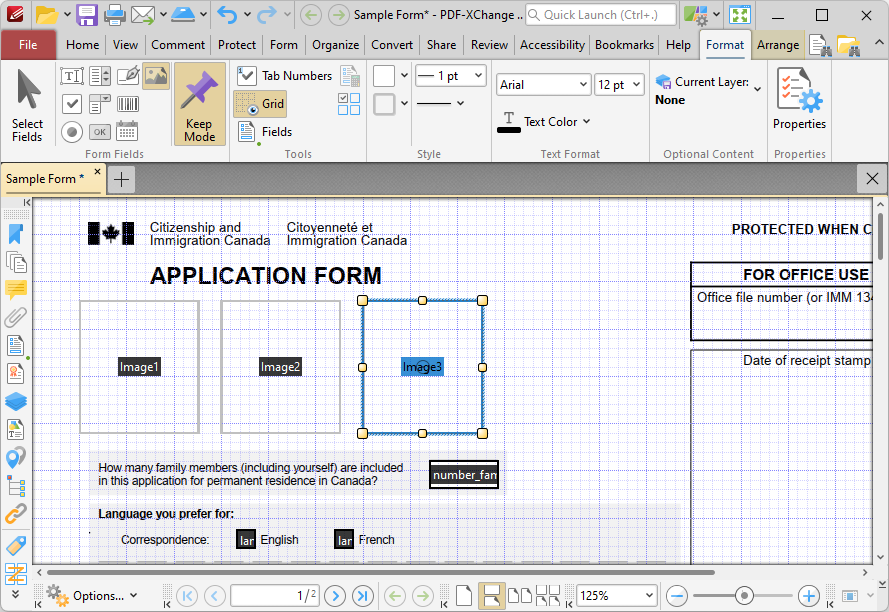889x612 pixels.
Task: Click the Print icon
Action: (114, 15)
